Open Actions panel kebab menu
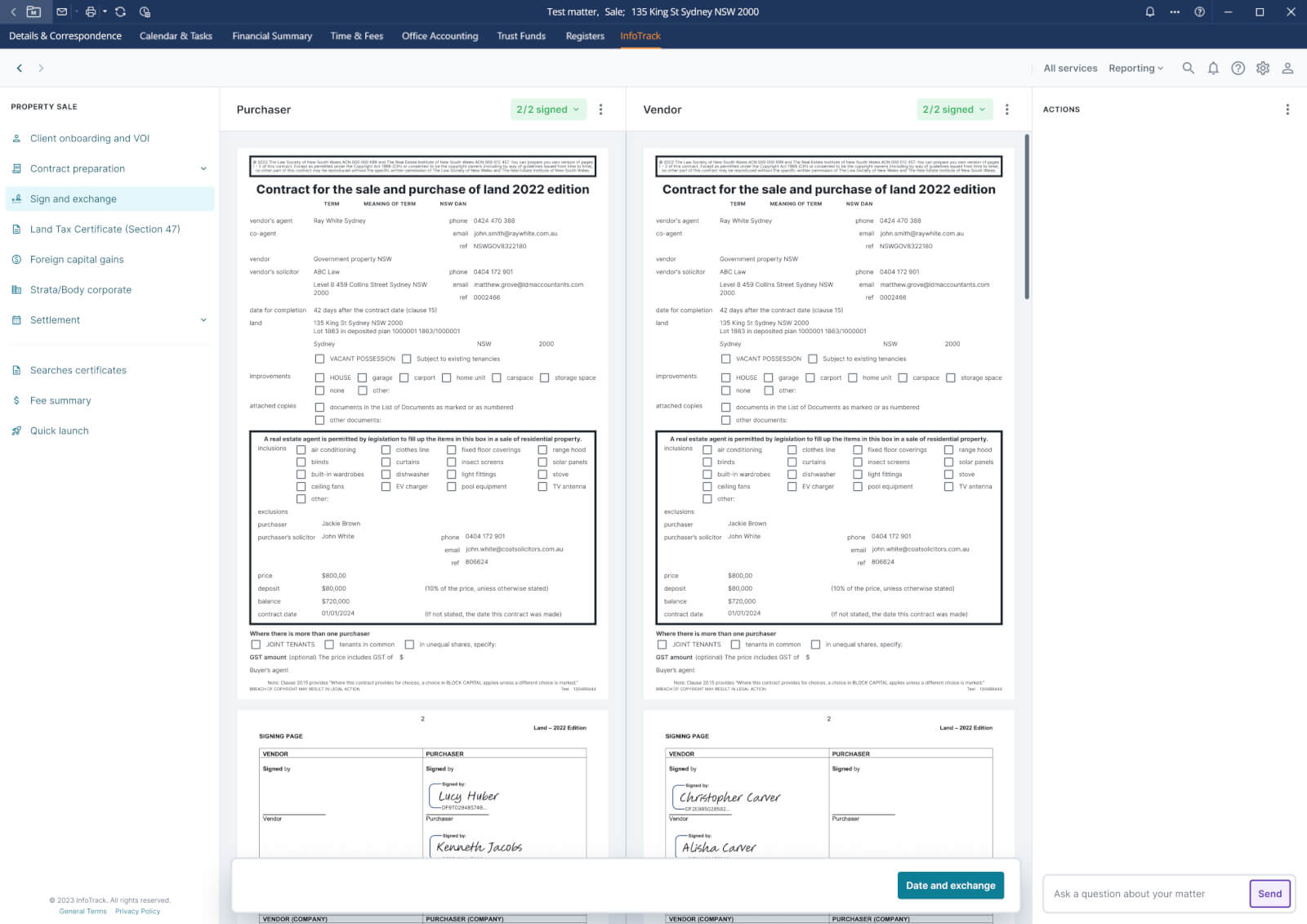 click(1287, 109)
